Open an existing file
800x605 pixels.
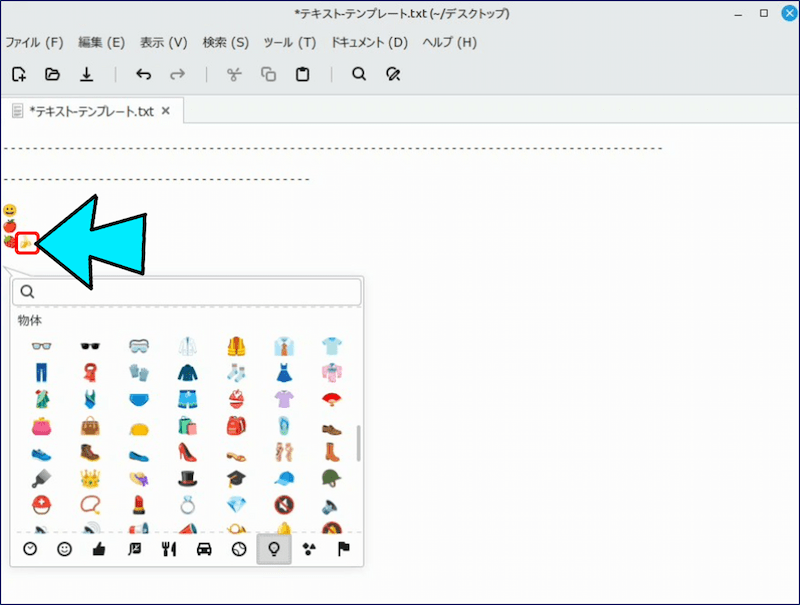click(x=51, y=74)
